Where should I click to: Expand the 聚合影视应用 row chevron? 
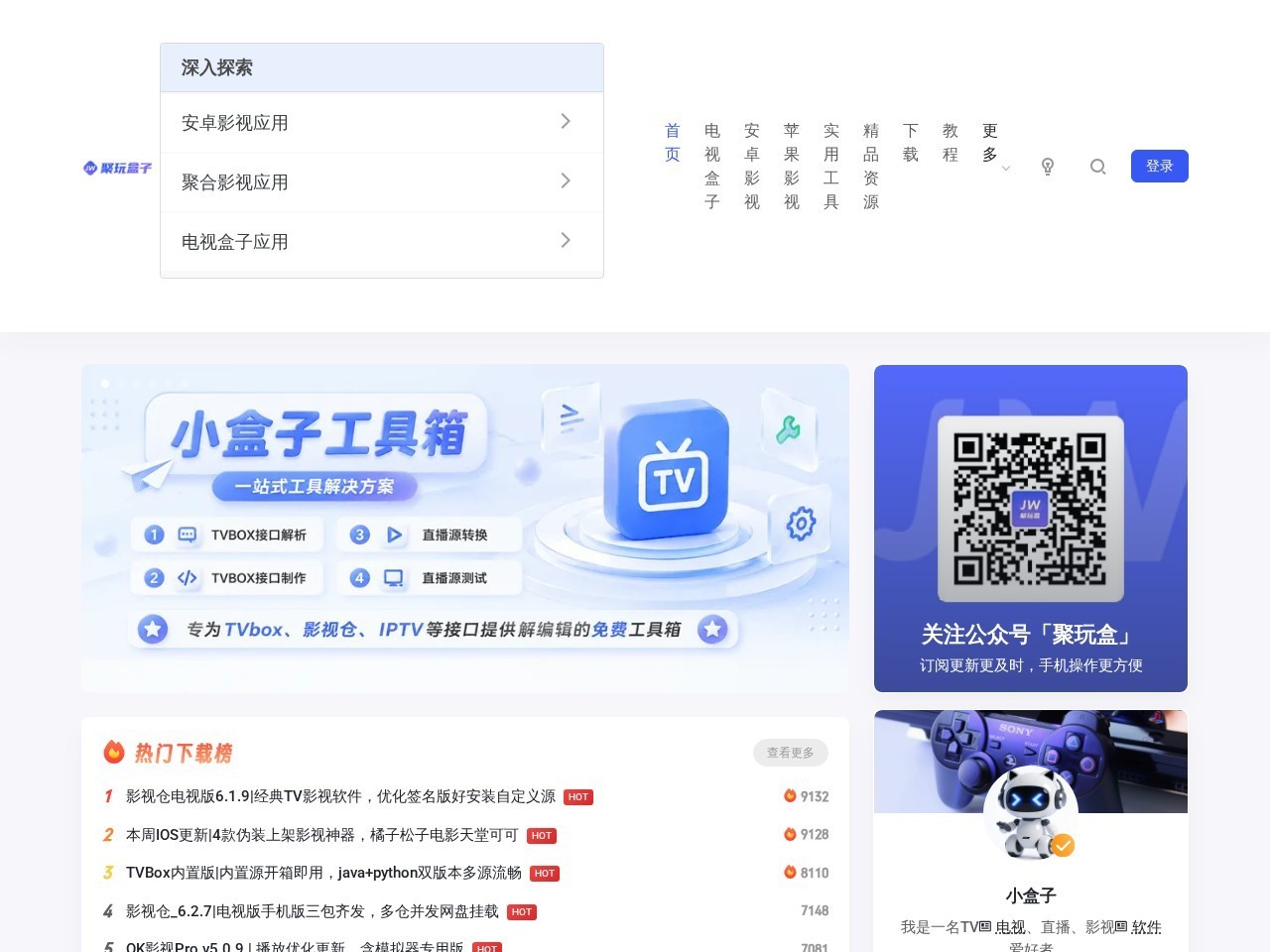click(x=566, y=180)
